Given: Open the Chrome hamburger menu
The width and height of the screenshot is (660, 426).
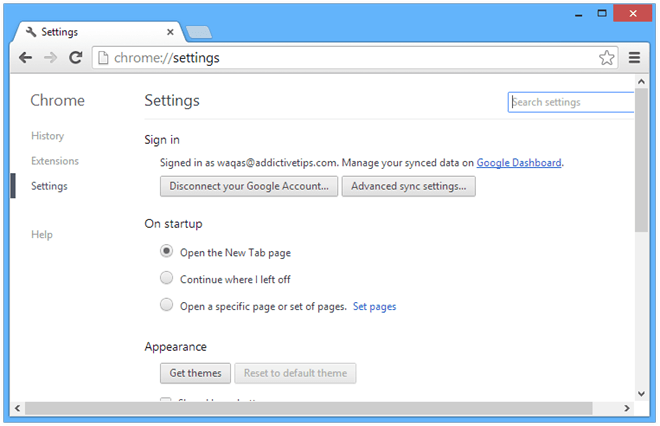Looking at the screenshot, I should tap(634, 58).
